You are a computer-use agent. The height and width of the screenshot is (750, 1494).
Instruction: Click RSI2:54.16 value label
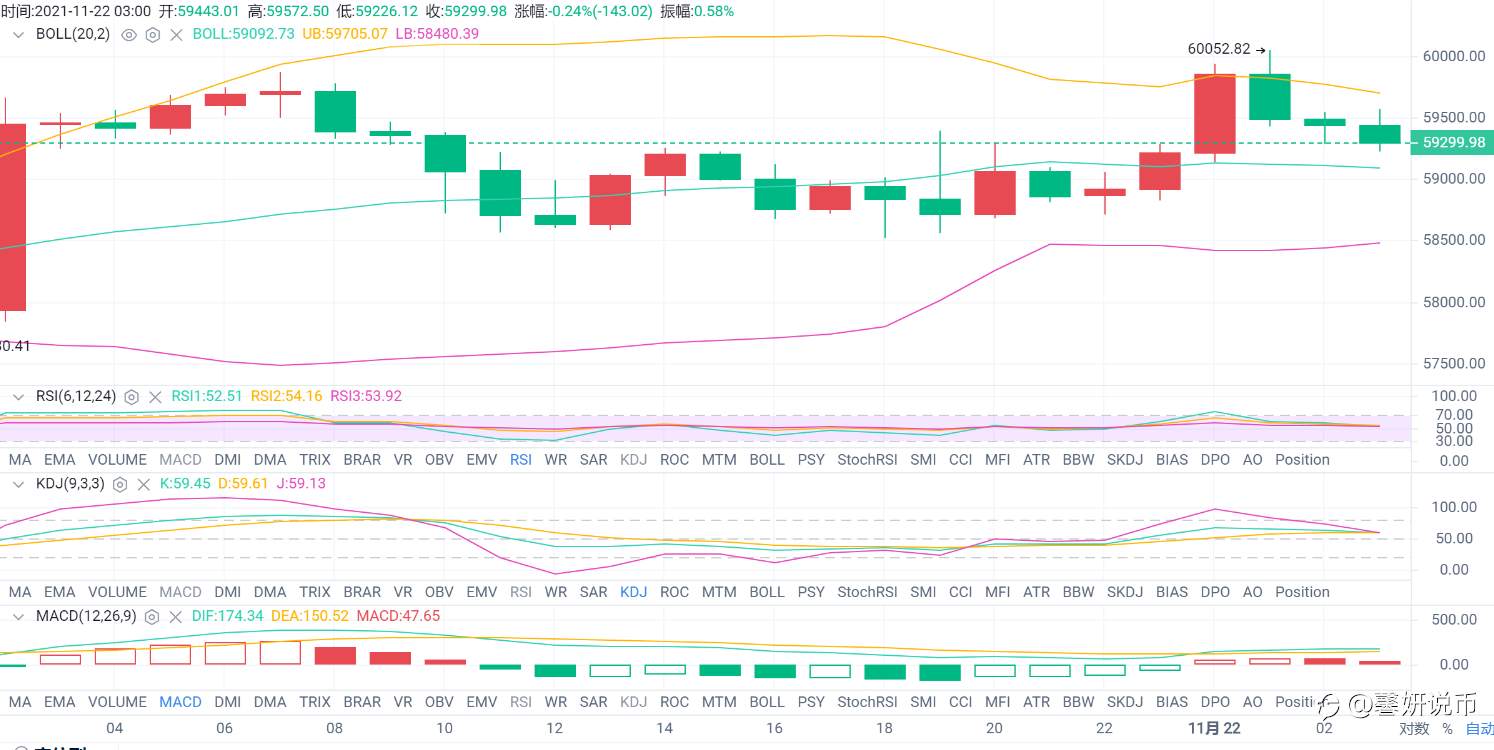tap(286, 396)
